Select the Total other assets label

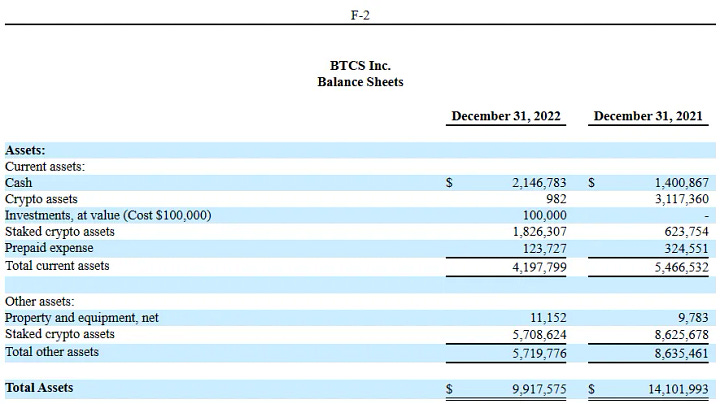pos(52,352)
